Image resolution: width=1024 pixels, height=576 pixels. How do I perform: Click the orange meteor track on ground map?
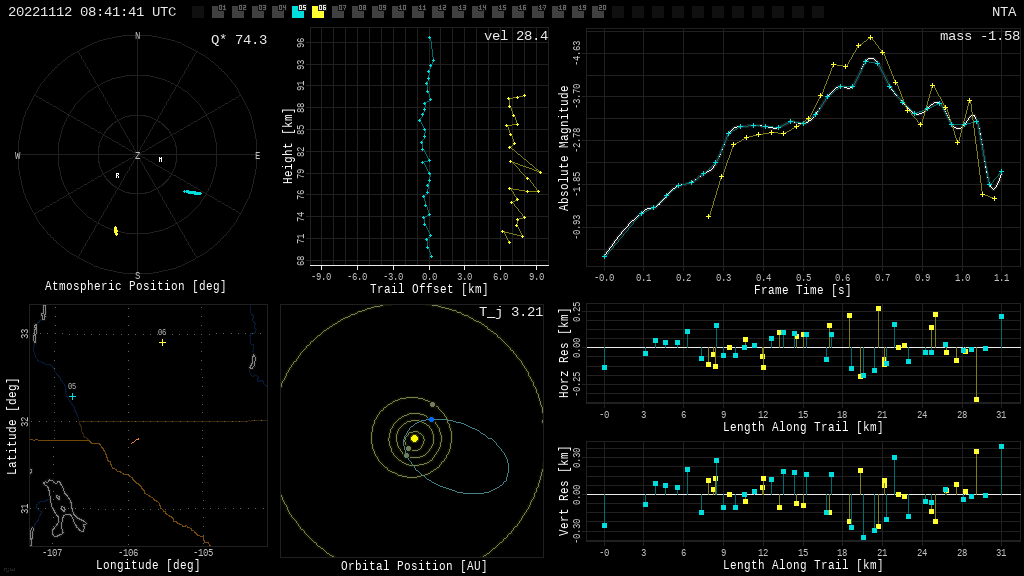tap(134, 440)
